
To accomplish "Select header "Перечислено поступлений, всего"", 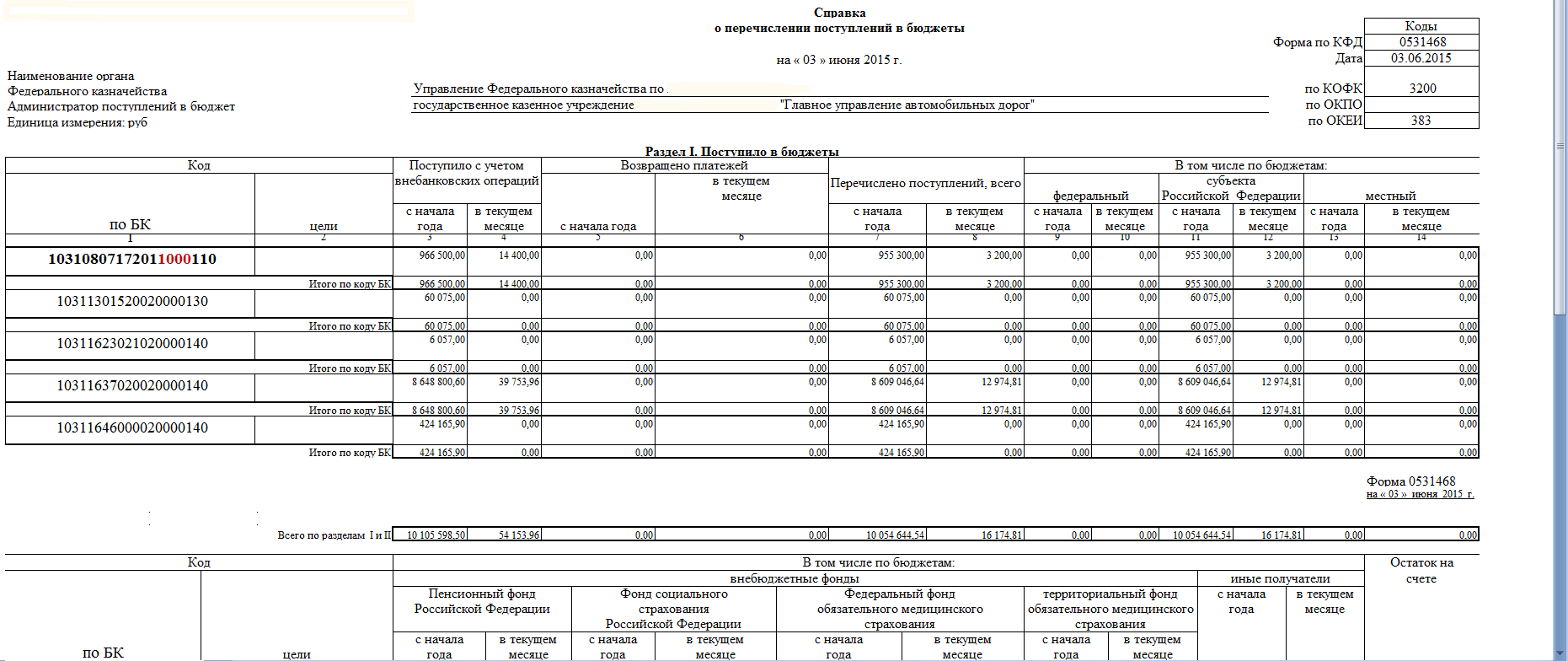I will (x=926, y=183).
